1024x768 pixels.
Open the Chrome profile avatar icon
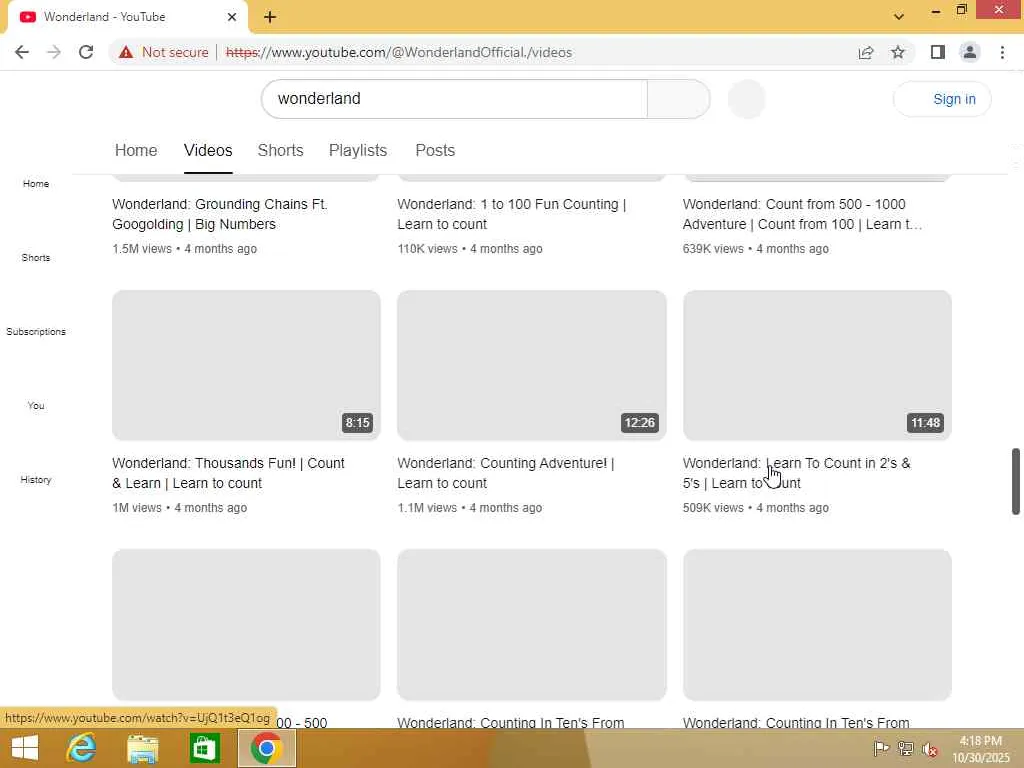click(970, 52)
